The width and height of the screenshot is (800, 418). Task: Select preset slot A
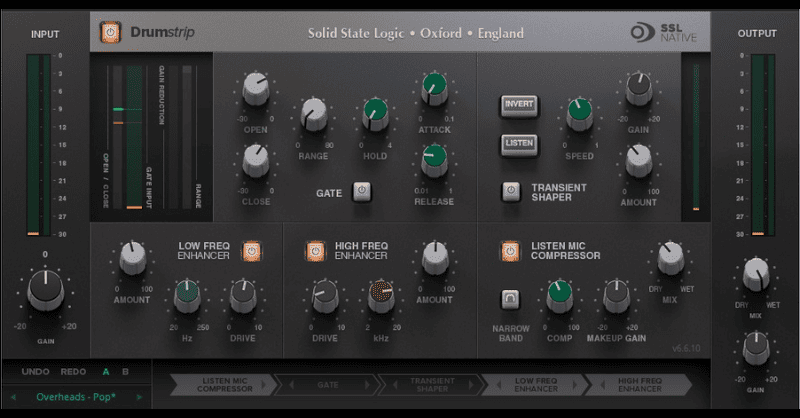(106, 372)
